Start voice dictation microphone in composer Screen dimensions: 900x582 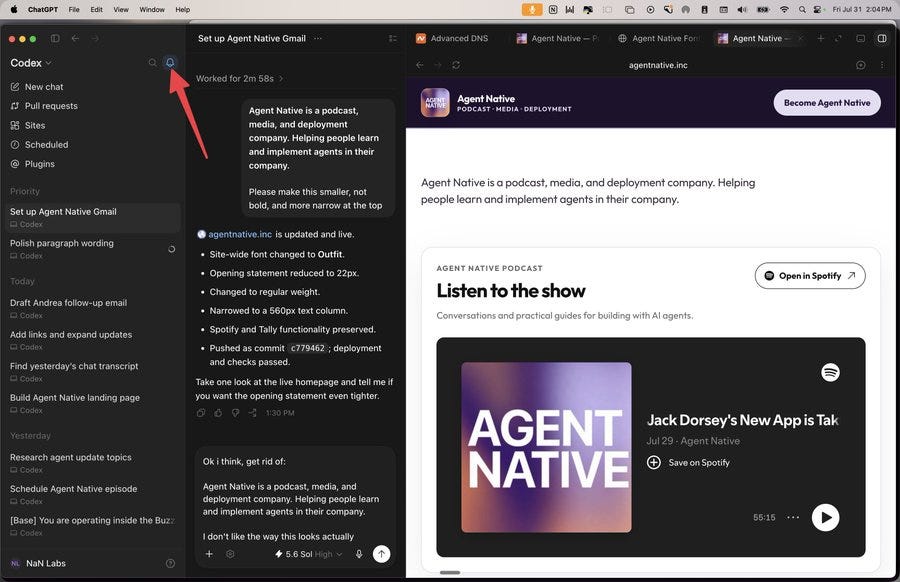coord(359,554)
